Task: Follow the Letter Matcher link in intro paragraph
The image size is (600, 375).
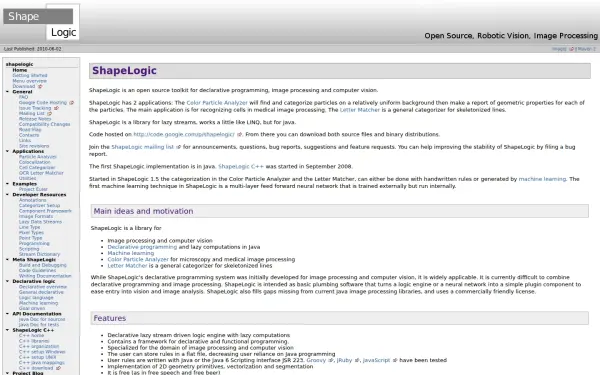Action: coord(360,110)
